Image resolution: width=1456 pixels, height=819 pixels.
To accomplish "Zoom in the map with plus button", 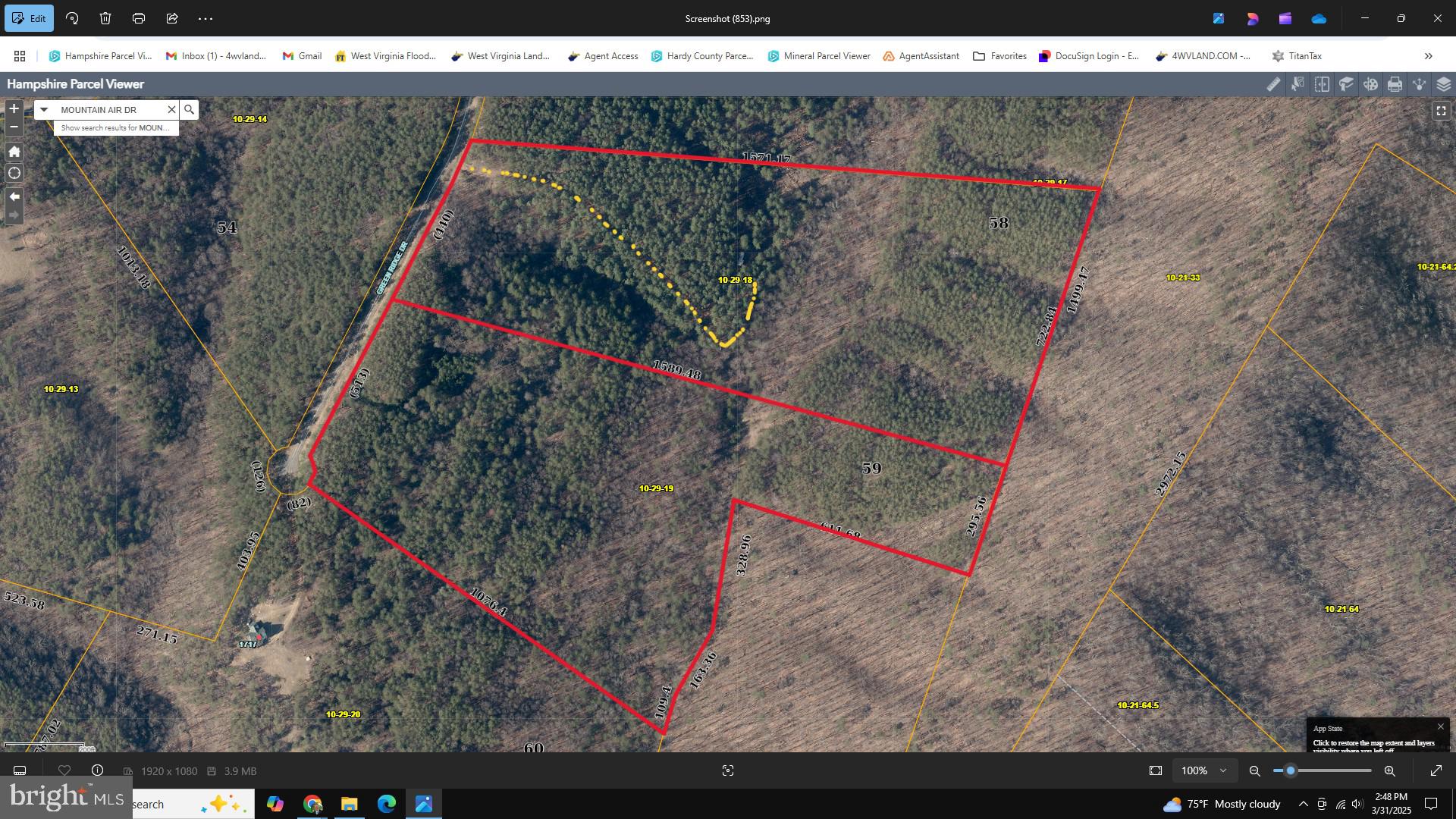I will 14,109.
